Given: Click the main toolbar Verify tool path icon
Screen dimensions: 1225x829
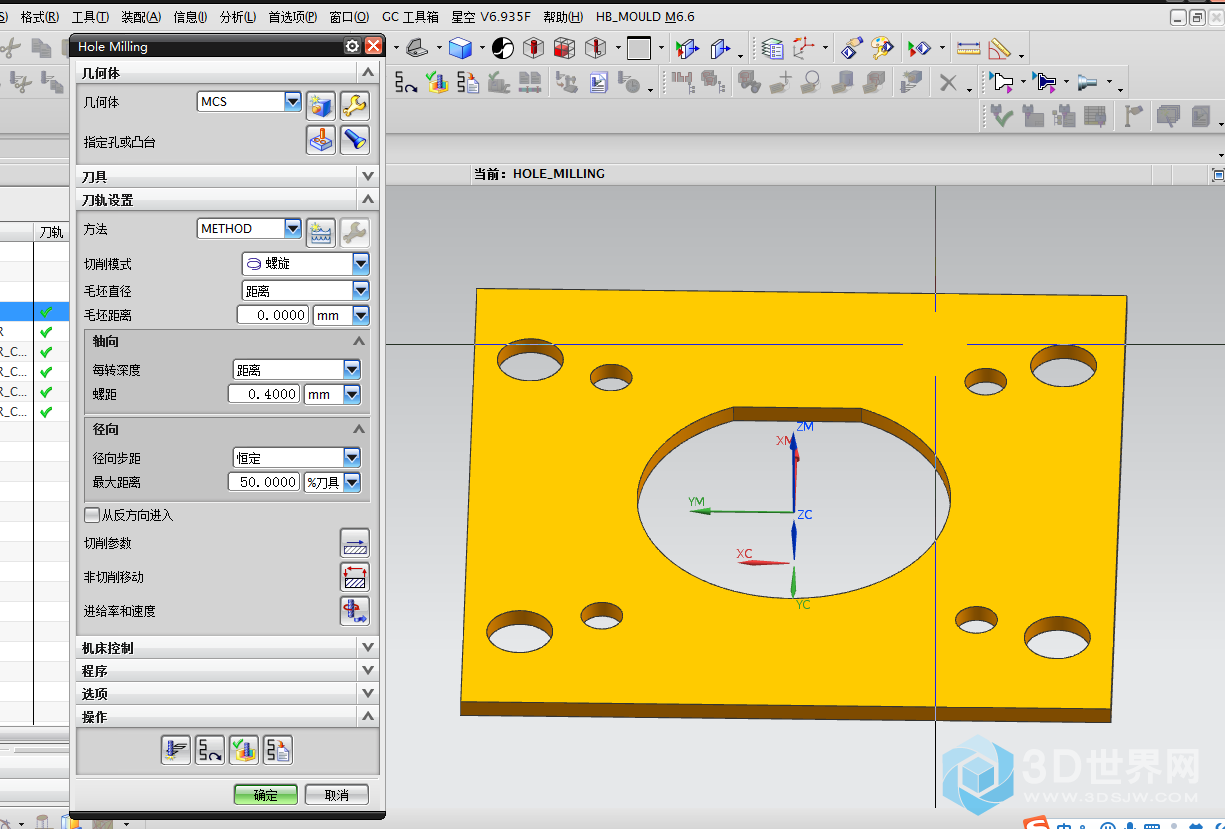Looking at the screenshot, I should point(437,83).
